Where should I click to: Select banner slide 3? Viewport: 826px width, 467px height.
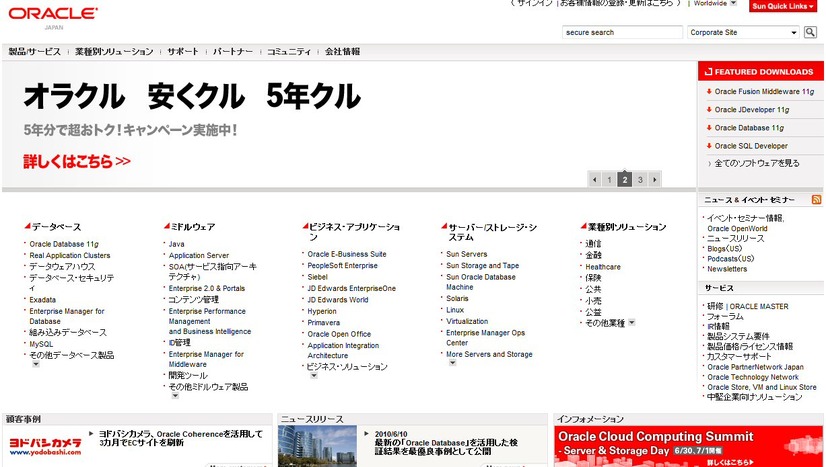click(x=640, y=180)
